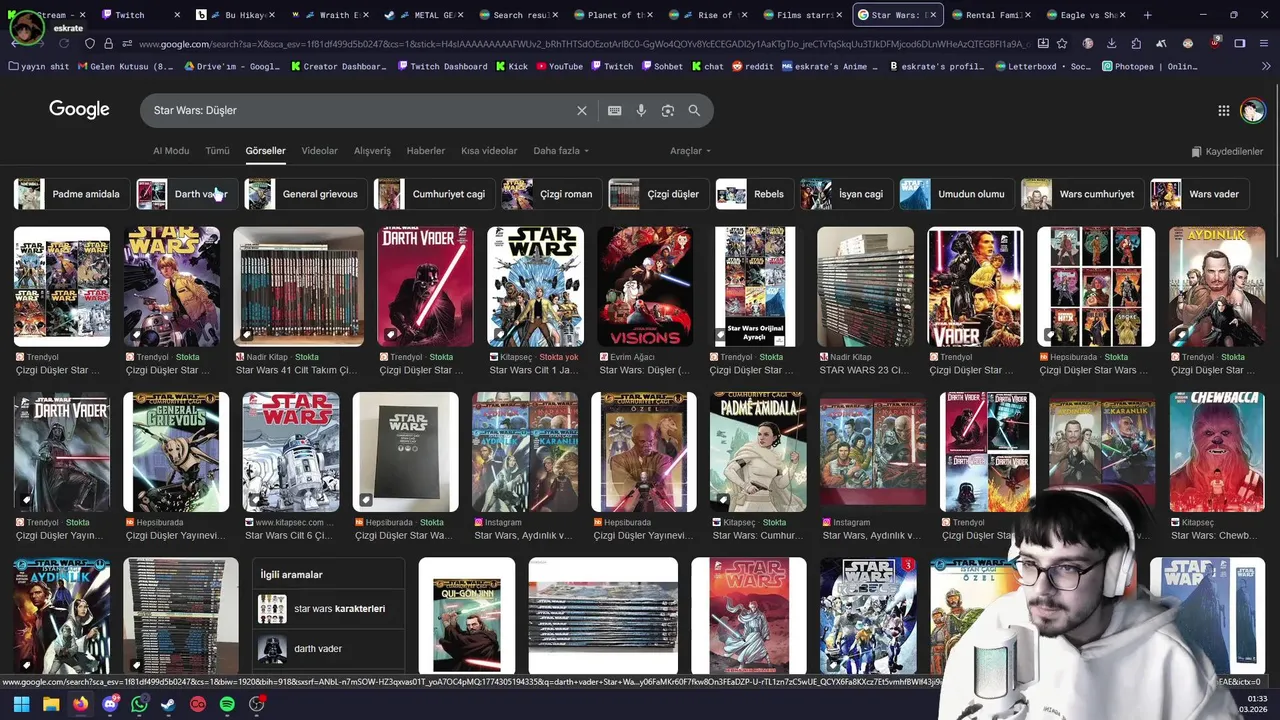Image resolution: width=1280 pixels, height=720 pixels.
Task: Switch to the Haberler tab
Action: [426, 151]
